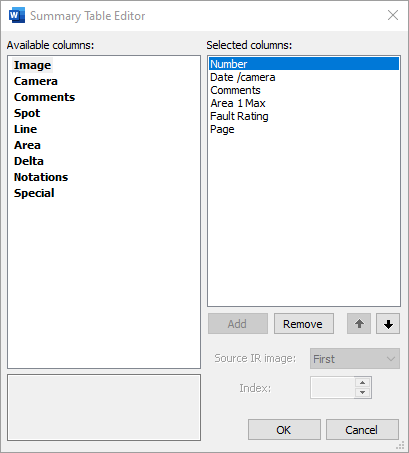Select Camera in Available columns
The height and width of the screenshot is (453, 409).
pos(36,81)
